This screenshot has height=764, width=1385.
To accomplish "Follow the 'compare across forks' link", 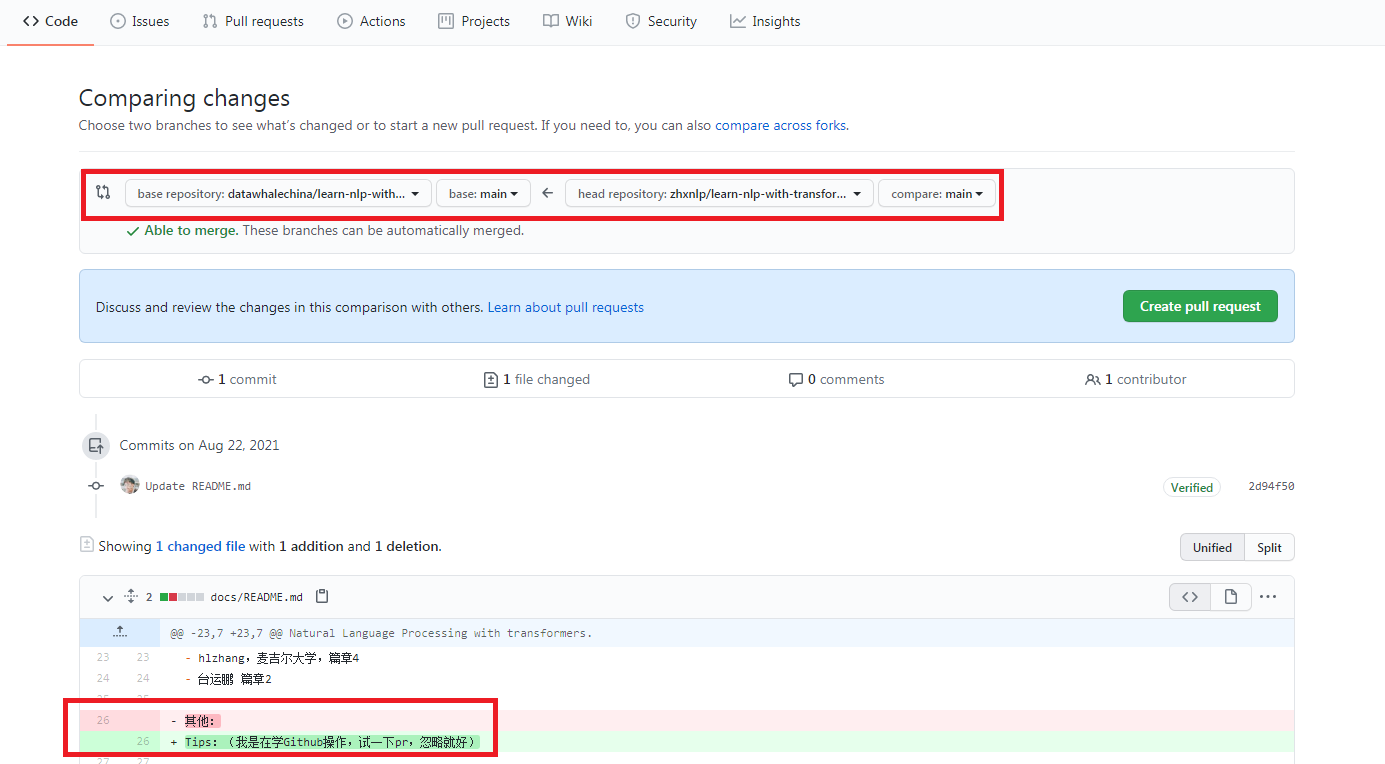I will tap(780, 126).
